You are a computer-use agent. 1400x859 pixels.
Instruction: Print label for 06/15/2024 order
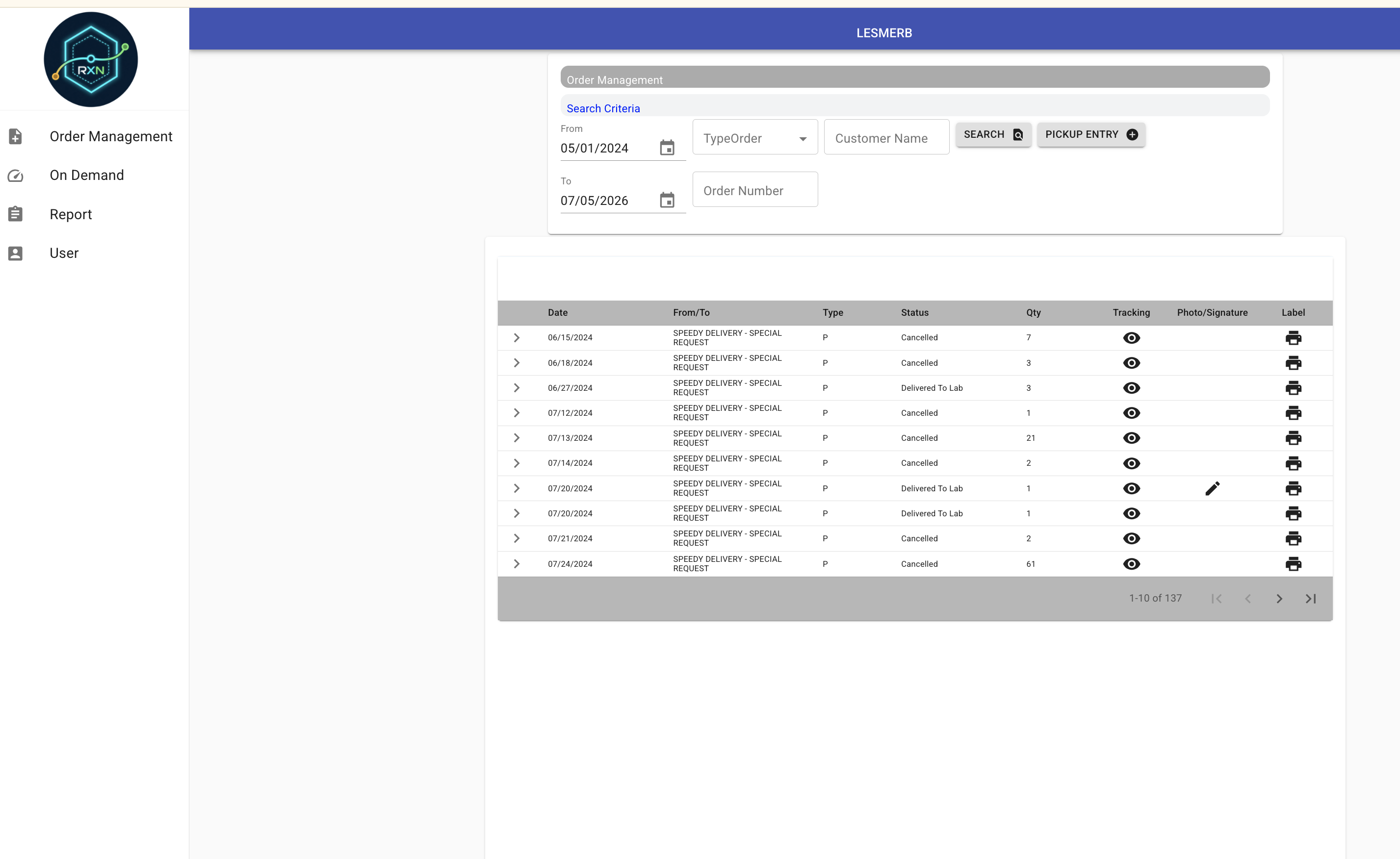(1293, 338)
